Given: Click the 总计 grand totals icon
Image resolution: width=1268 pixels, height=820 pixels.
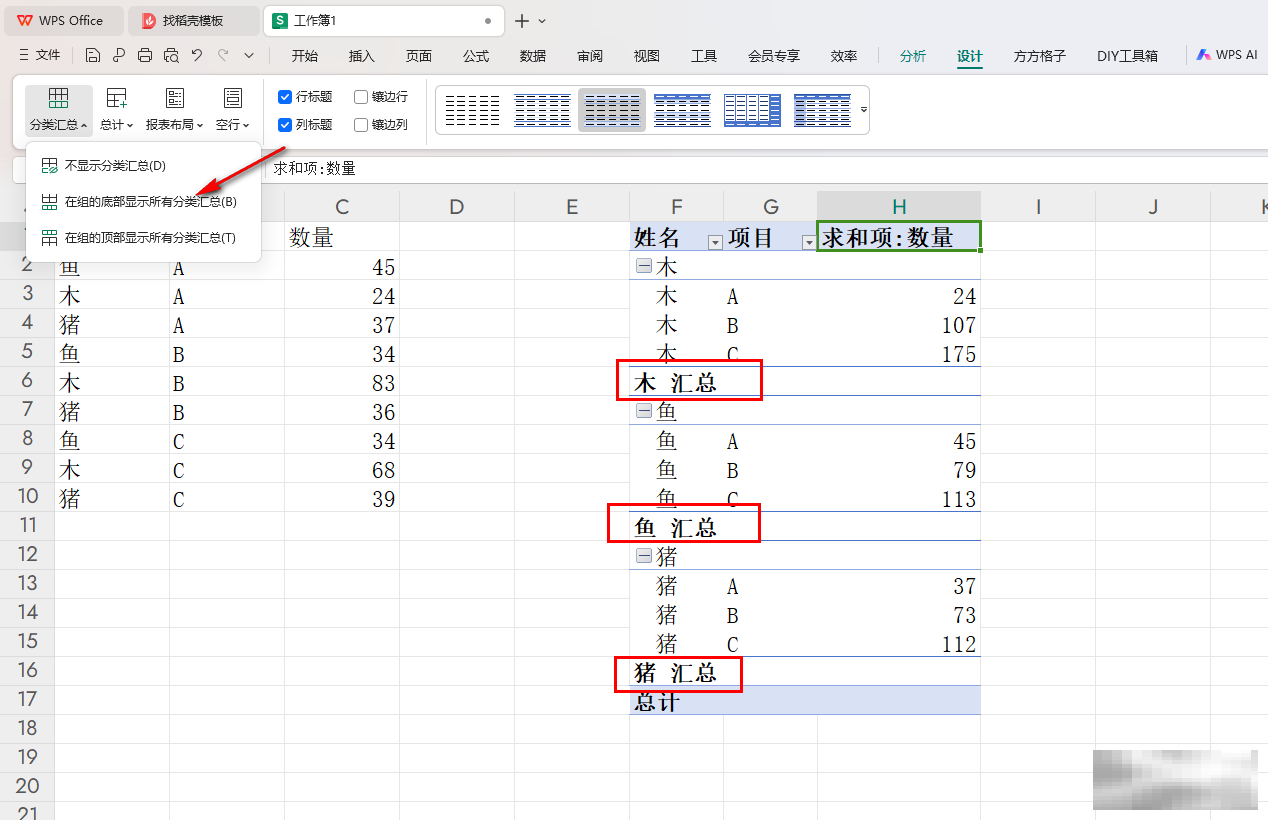Looking at the screenshot, I should click(x=117, y=98).
